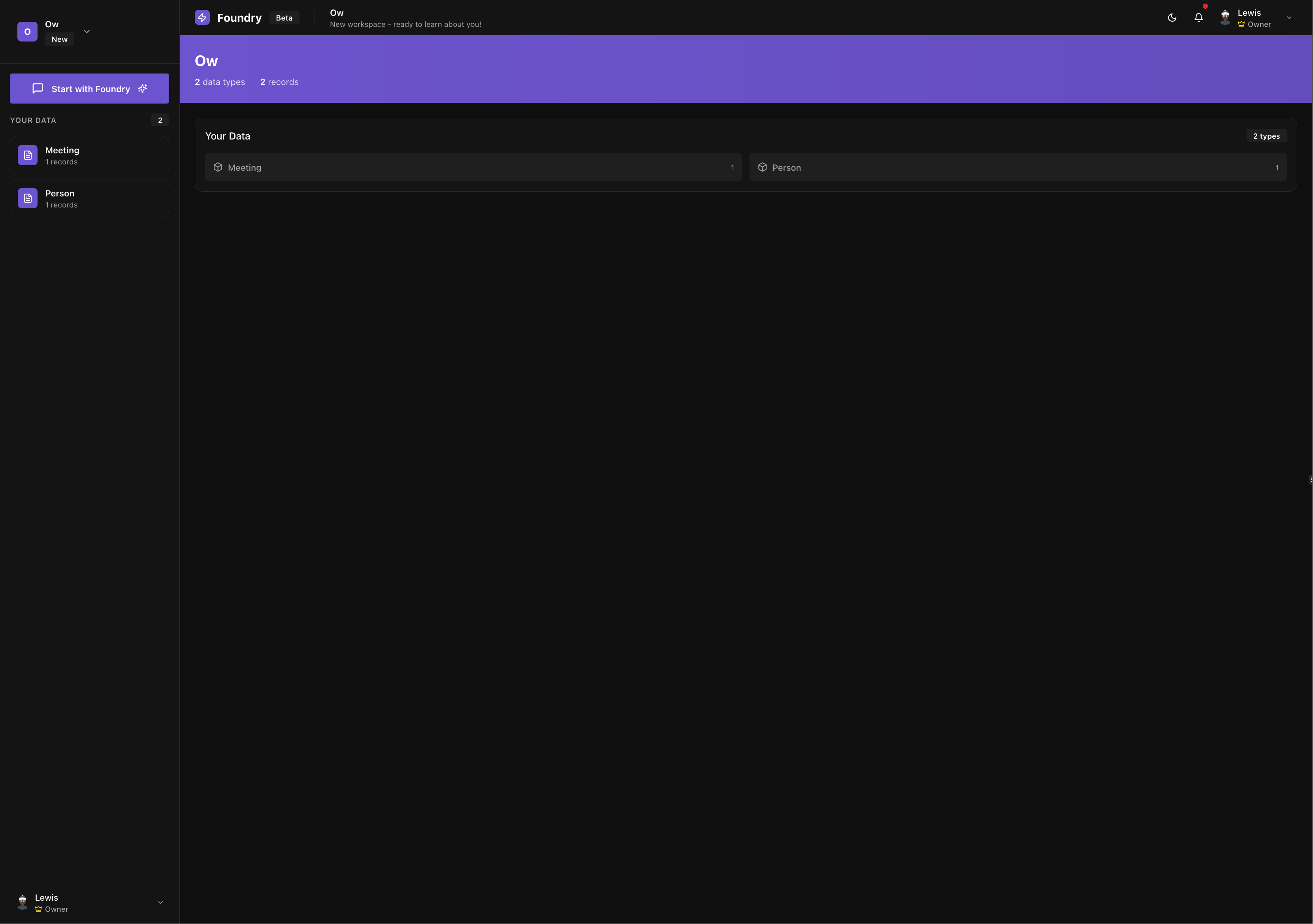This screenshot has width=1313, height=924.
Task: Click cube icon beside Person row
Action: (x=762, y=167)
